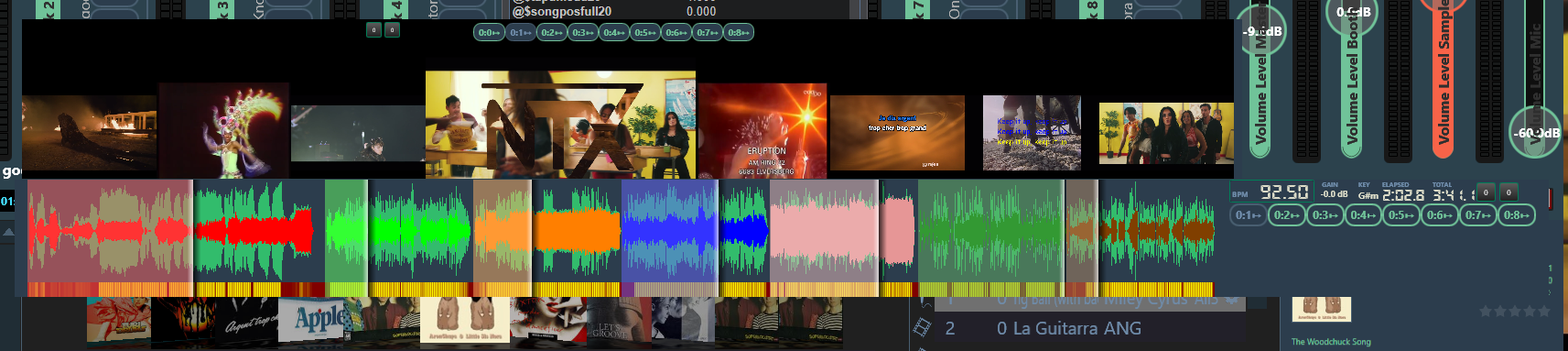Viewport: 1568px width, 351px height.
Task: Click the first small 0 button near top cue row
Action: (373, 30)
